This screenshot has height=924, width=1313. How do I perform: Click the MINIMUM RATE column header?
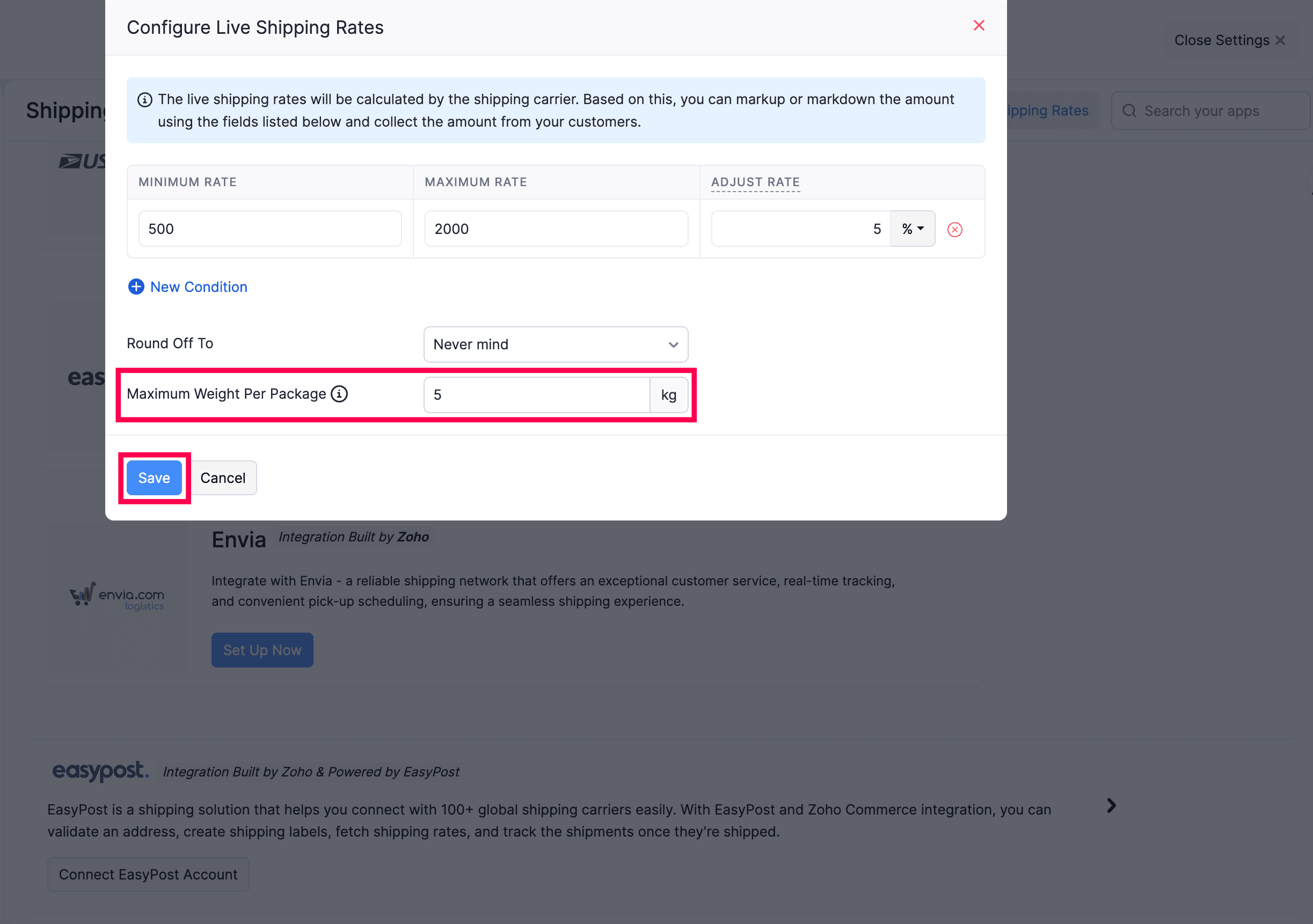click(187, 182)
